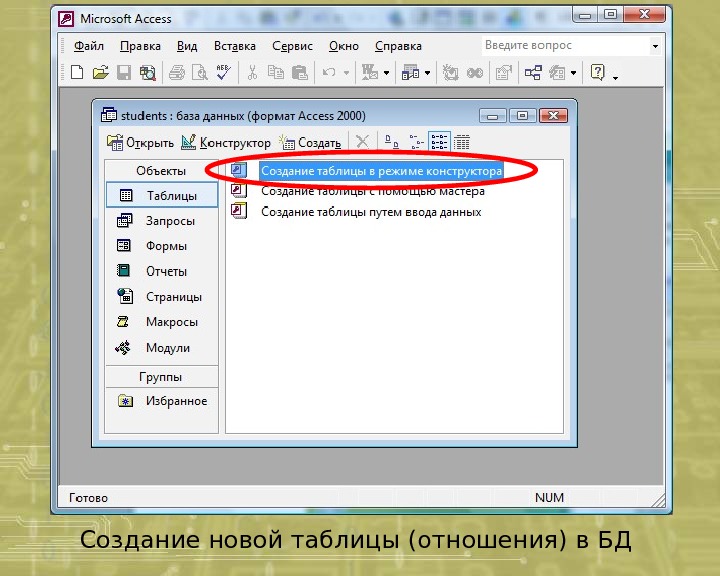The width and height of the screenshot is (720, 576).
Task: Click the Открыть button
Action: pos(140,142)
